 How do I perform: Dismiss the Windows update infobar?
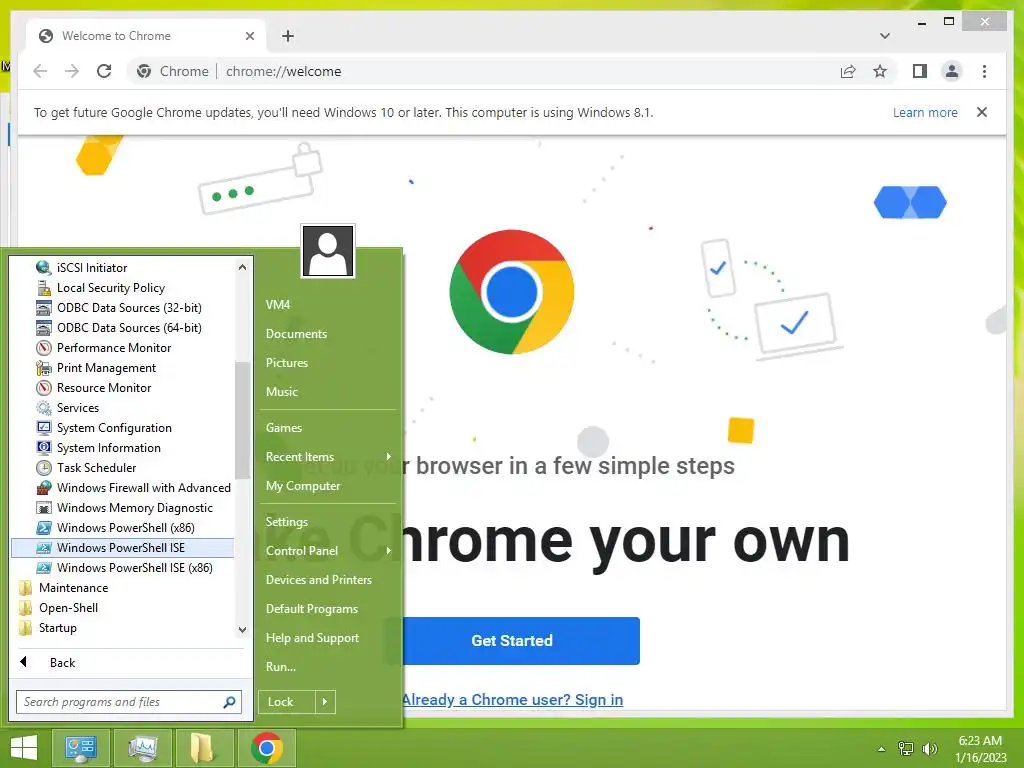(x=982, y=112)
